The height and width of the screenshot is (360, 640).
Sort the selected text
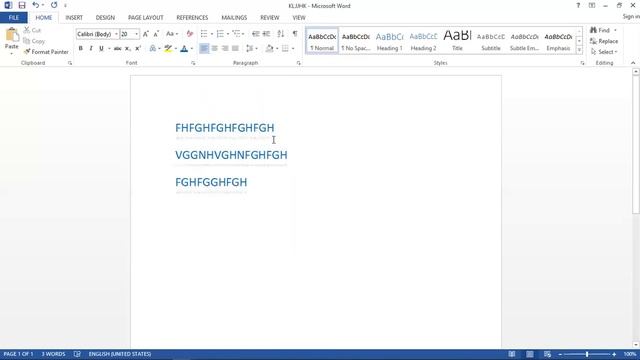[x=280, y=34]
